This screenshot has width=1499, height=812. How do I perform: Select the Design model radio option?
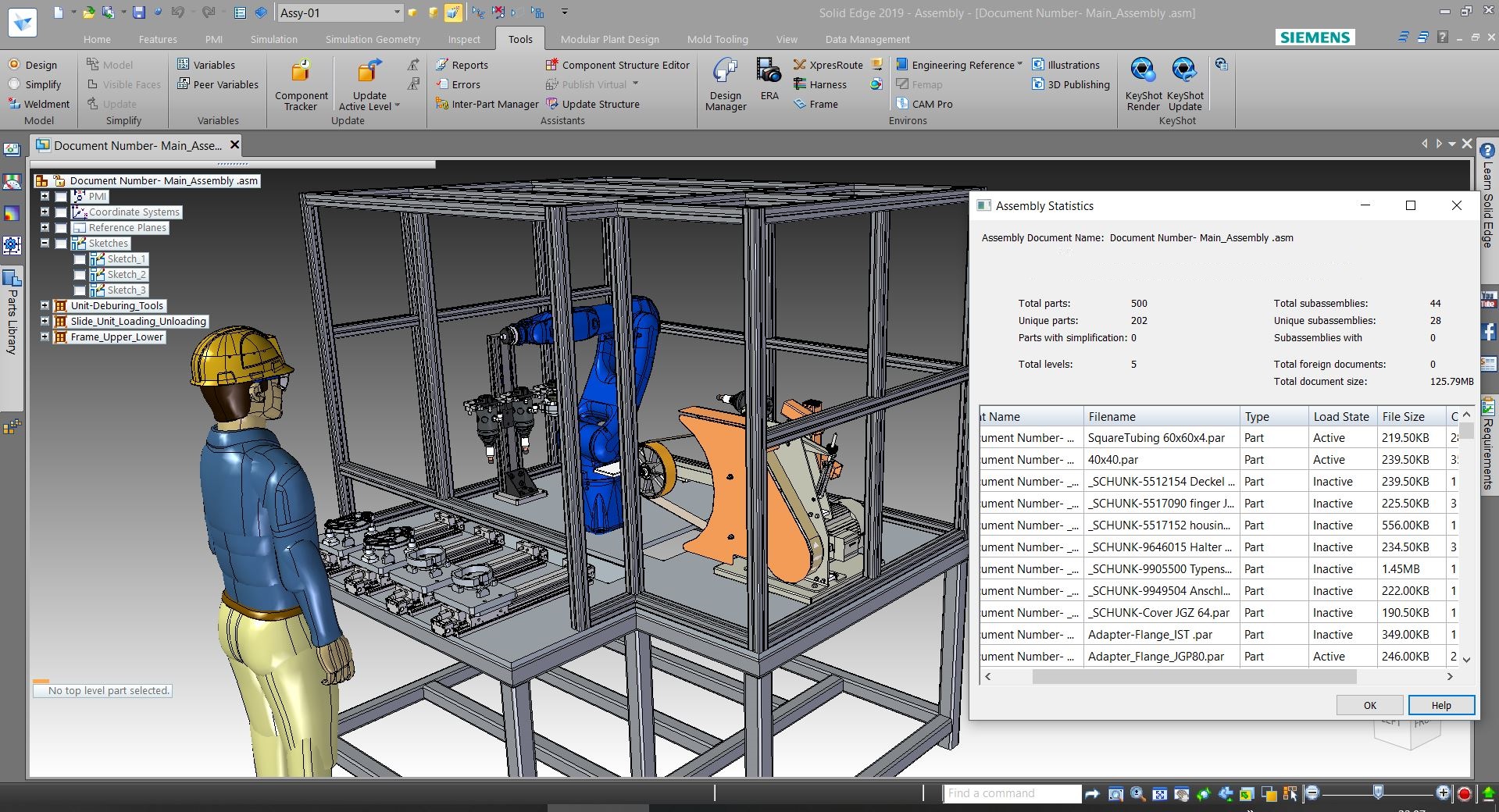(x=32, y=65)
